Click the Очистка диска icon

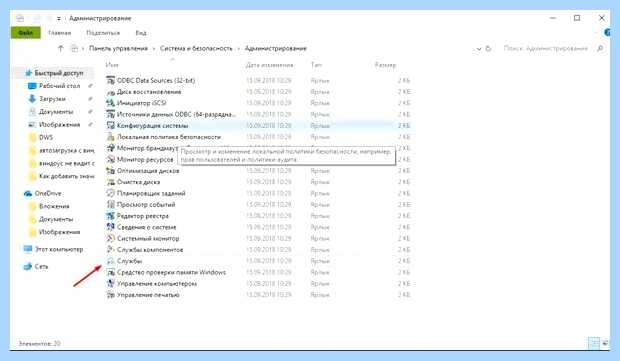click(111, 182)
